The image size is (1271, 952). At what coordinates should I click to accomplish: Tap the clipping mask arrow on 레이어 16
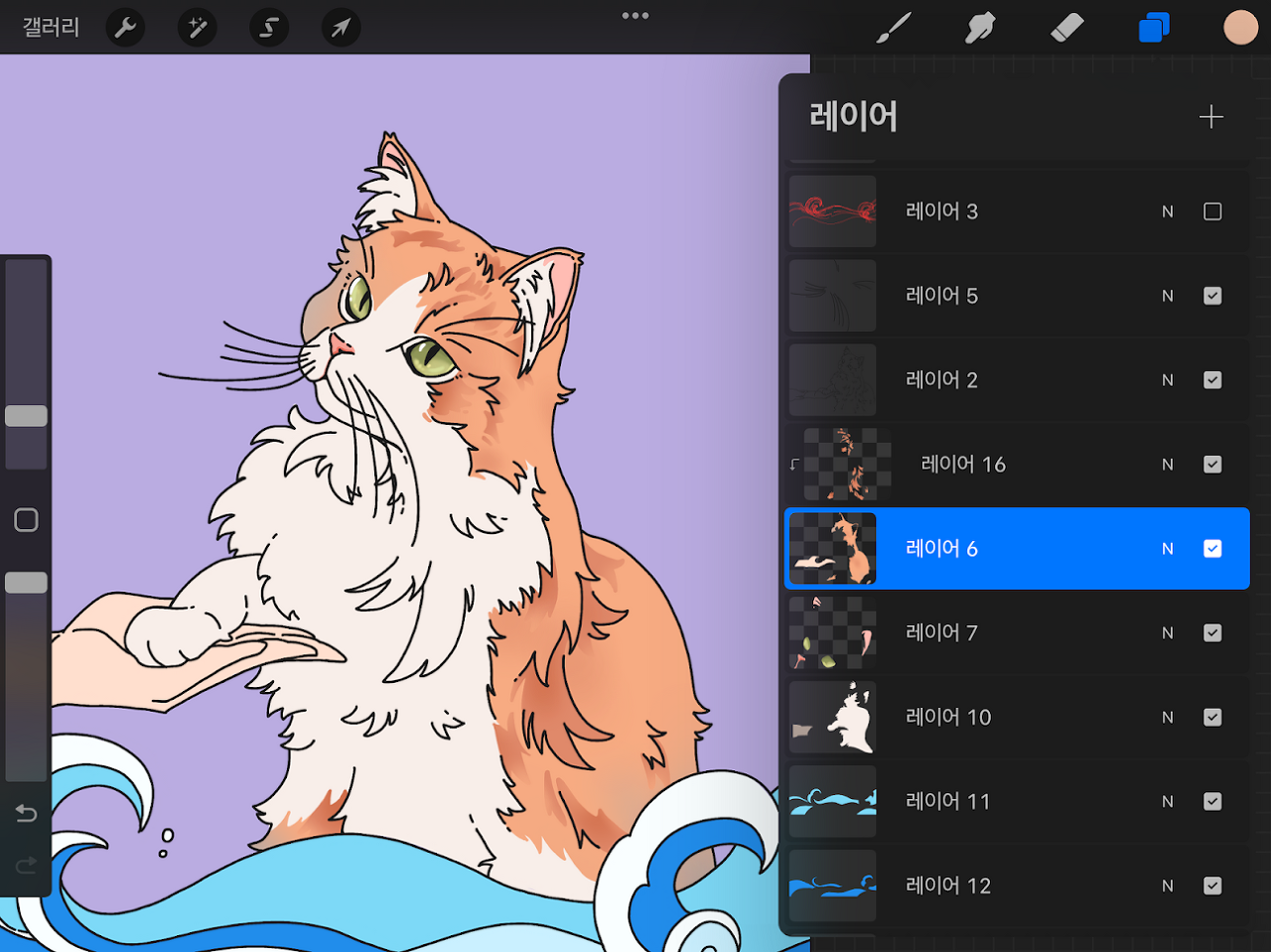tap(794, 464)
